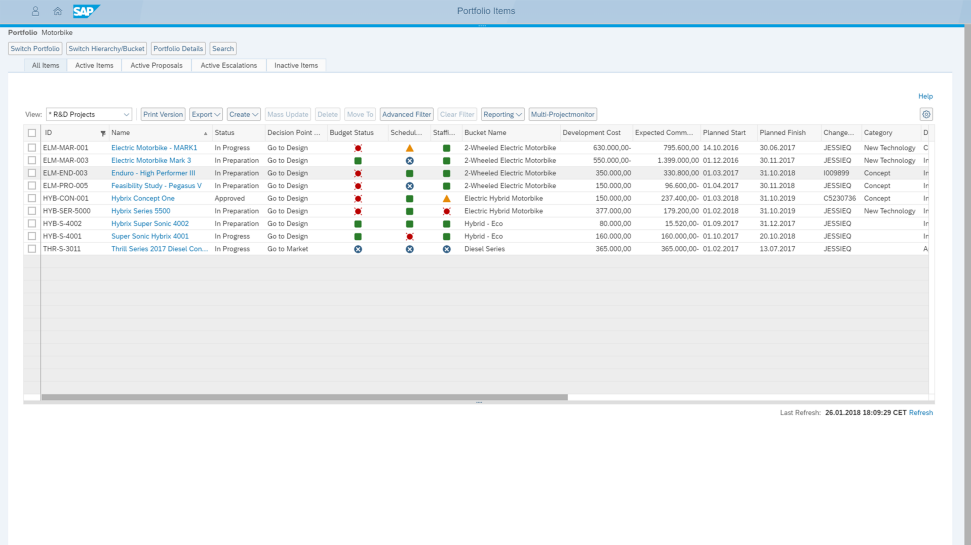Switch to the Inactive Items tab
The height and width of the screenshot is (545, 971).
296,66
